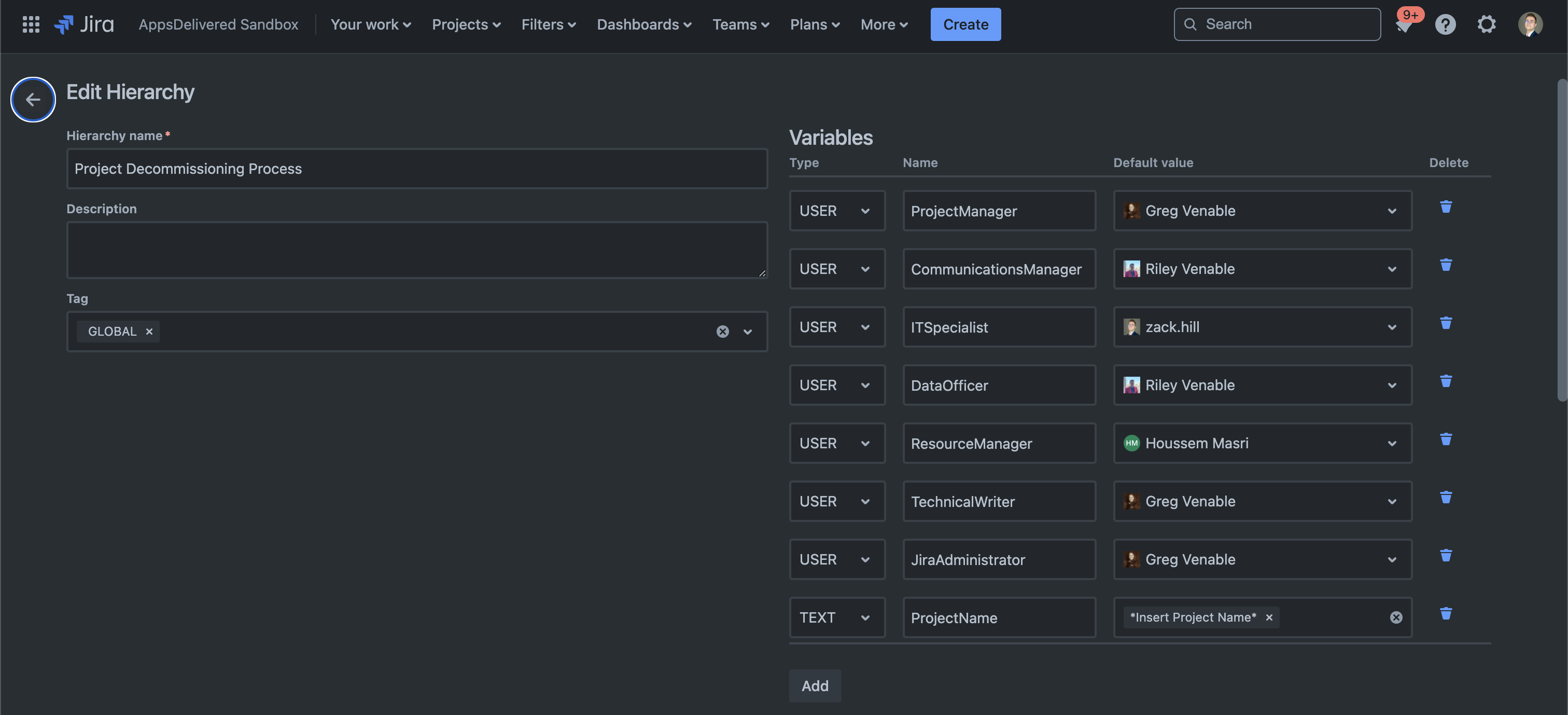Delete the ProjectManager variable
1568x715 pixels.
tap(1446, 207)
